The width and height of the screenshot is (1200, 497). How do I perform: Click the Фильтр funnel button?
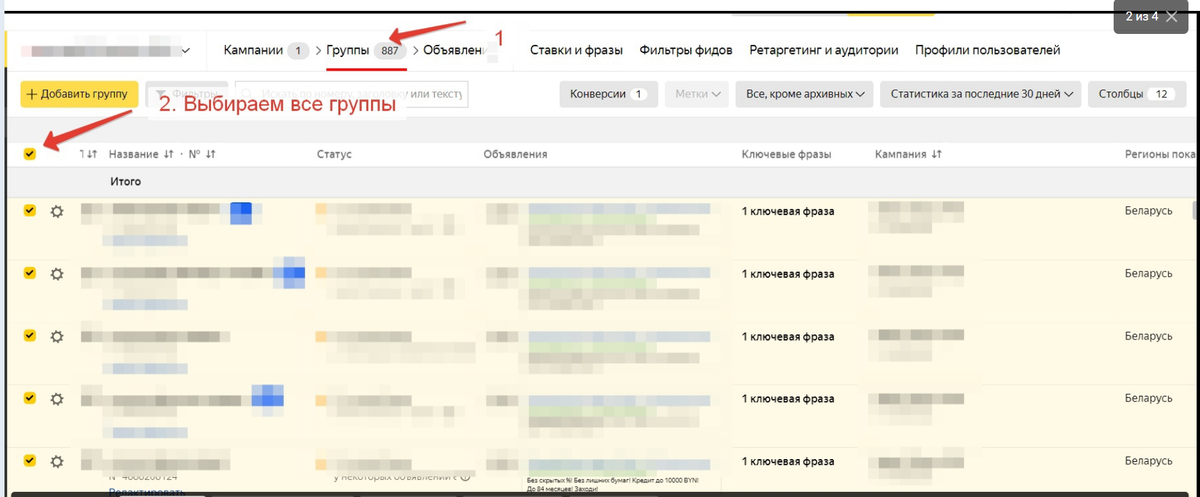[186, 92]
